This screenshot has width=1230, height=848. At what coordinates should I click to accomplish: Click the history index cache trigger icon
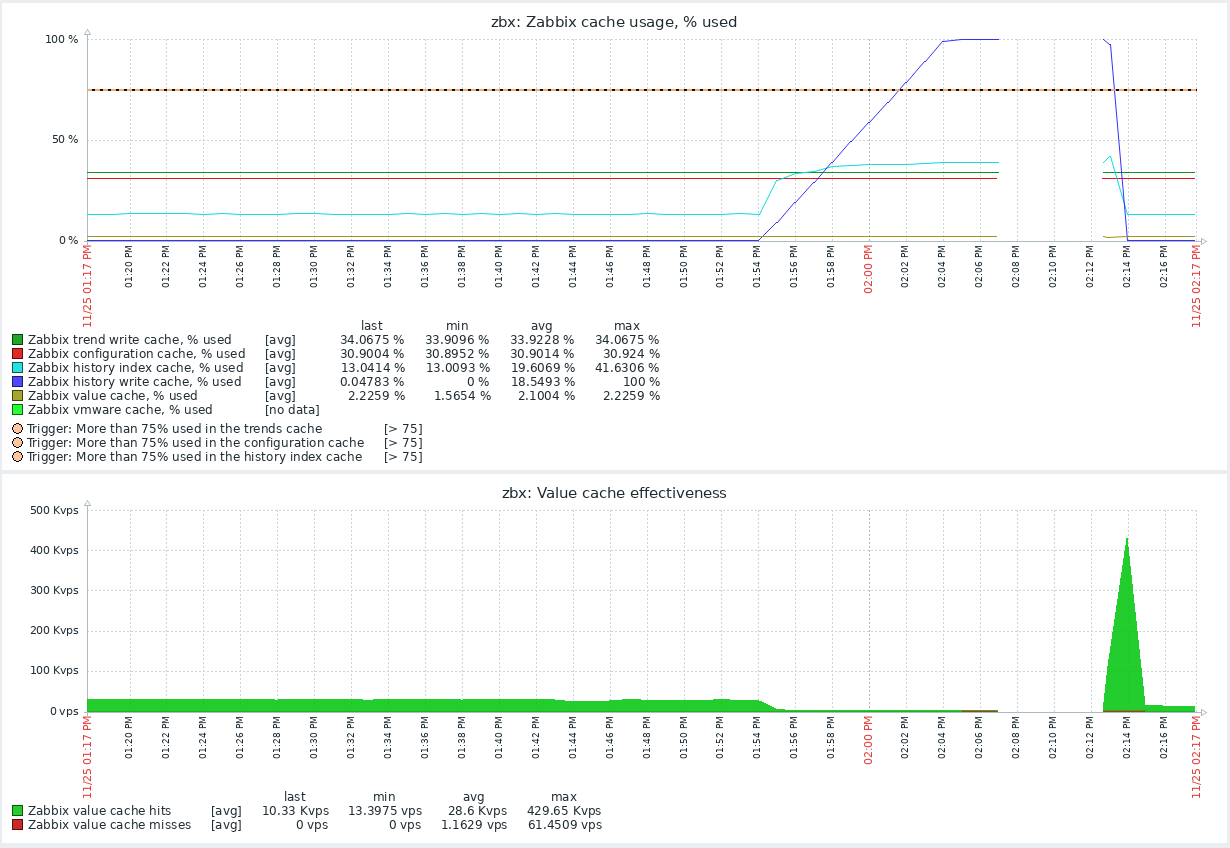(x=17, y=457)
